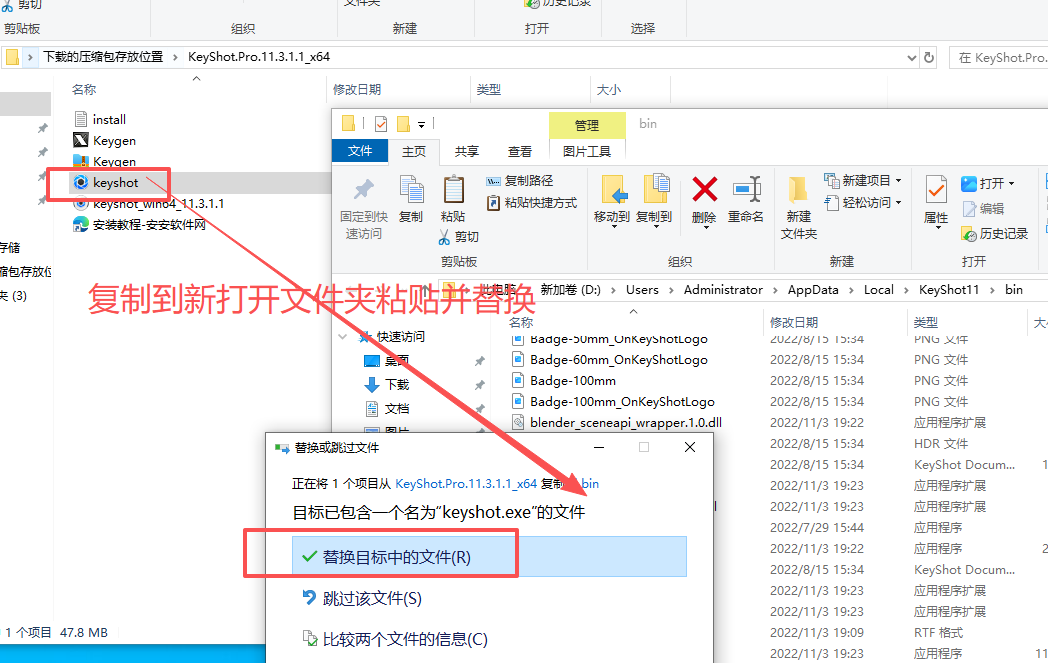Image resolution: width=1048 pixels, height=663 pixels.
Task: Select Badge-100mm PNG file
Action: coord(572,380)
